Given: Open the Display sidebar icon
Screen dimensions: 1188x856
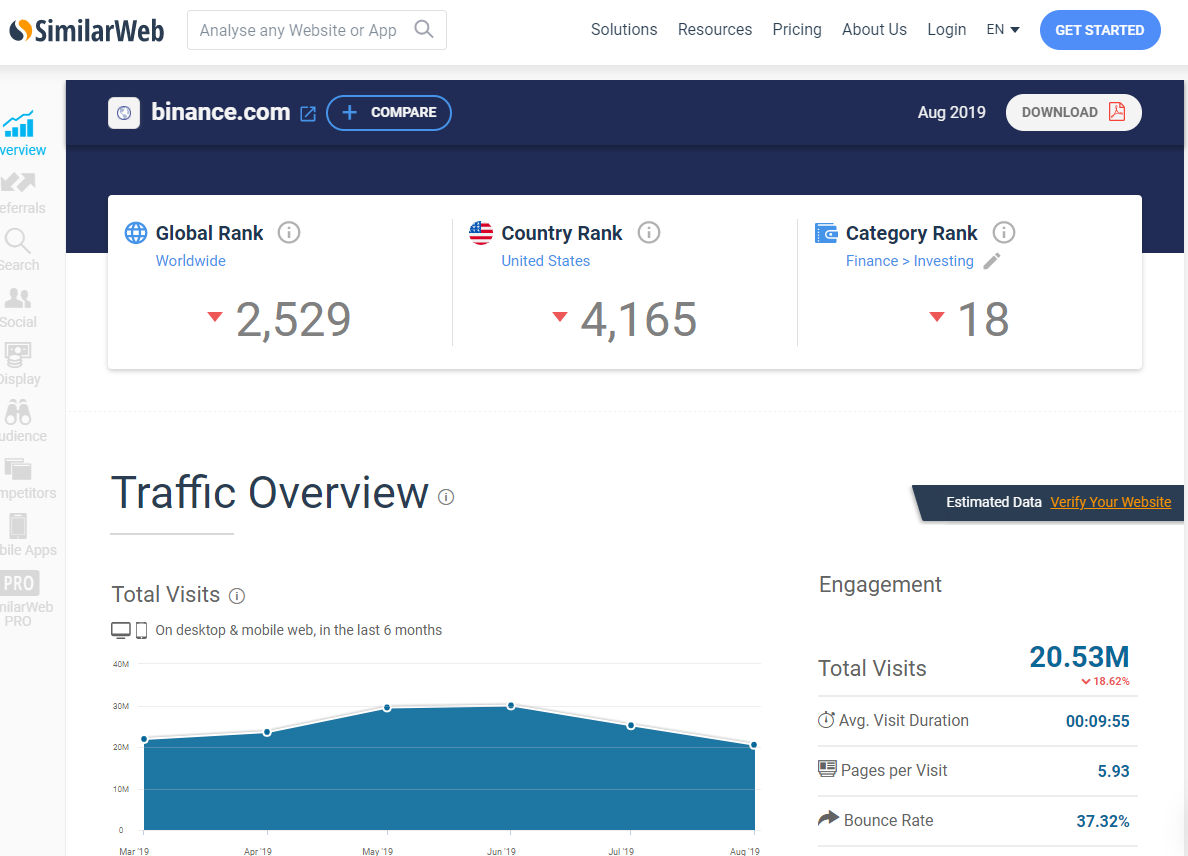Looking at the screenshot, I should (x=17, y=355).
